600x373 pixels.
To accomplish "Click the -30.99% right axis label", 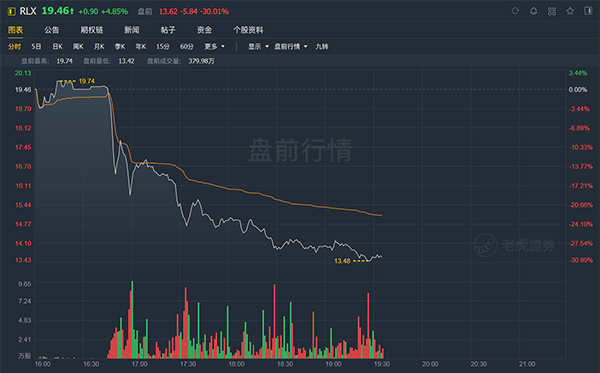I will [x=581, y=260].
